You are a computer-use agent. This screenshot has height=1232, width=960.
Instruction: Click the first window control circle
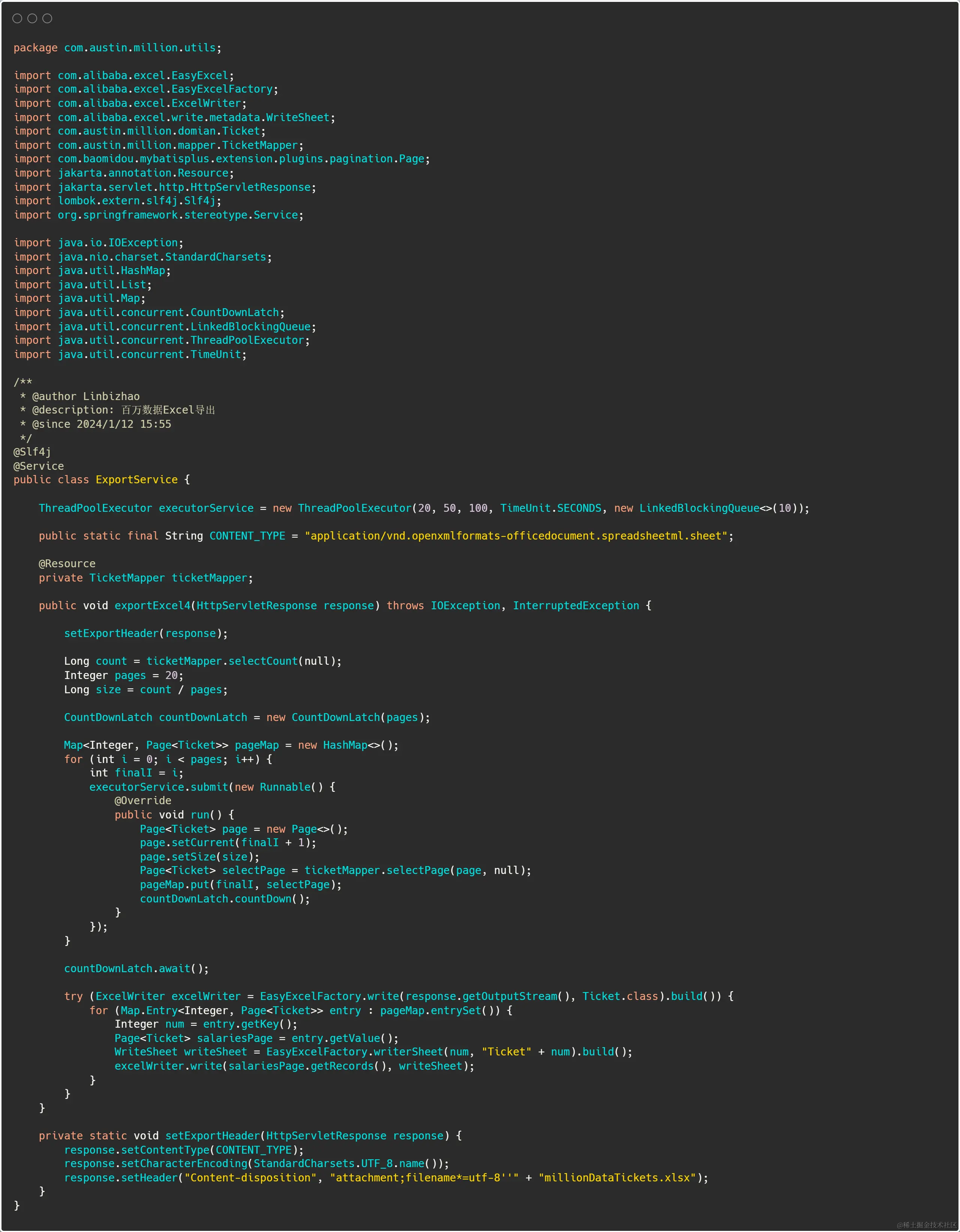17,19
